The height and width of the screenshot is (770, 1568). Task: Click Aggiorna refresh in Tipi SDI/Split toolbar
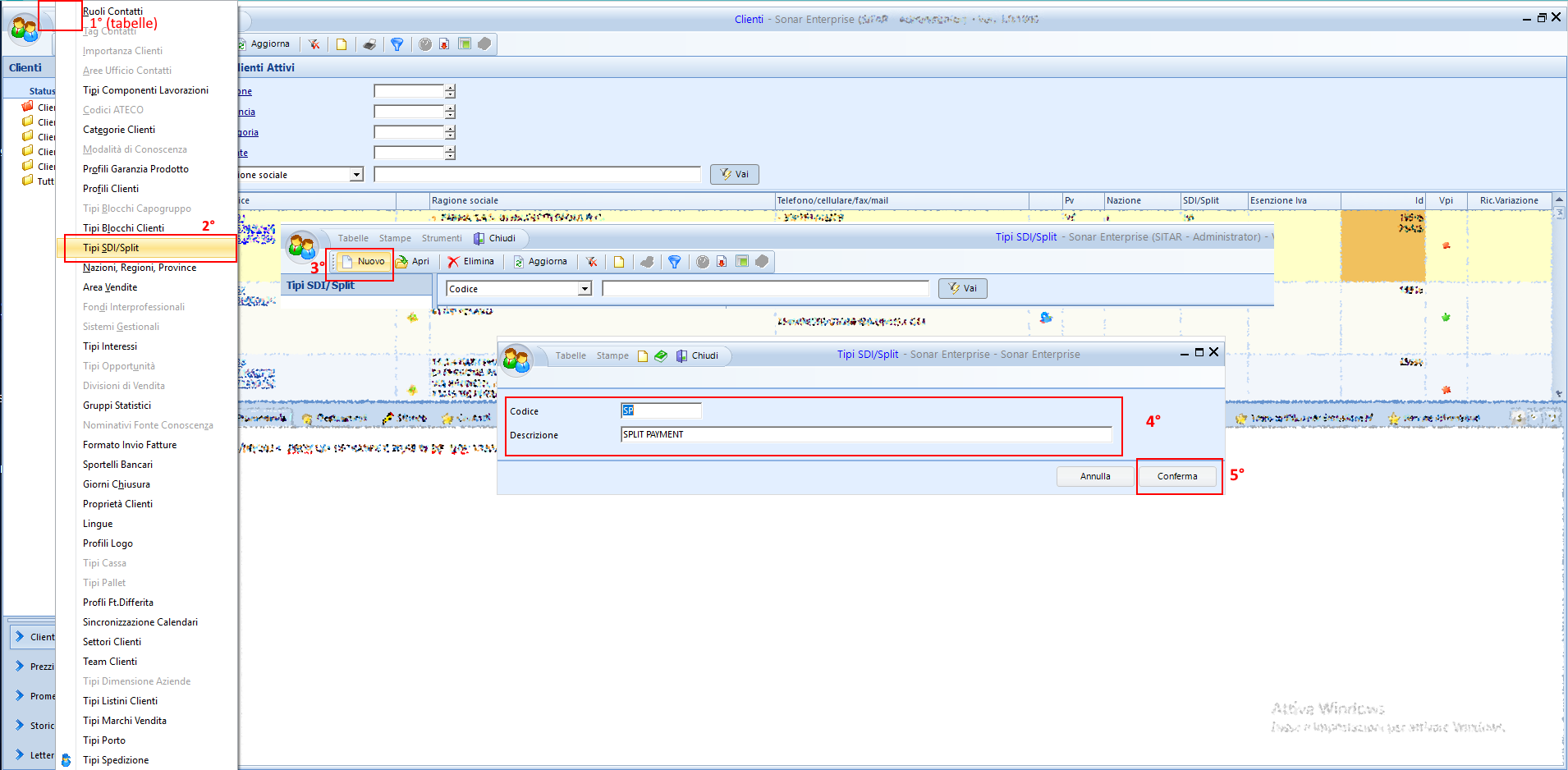tap(540, 262)
